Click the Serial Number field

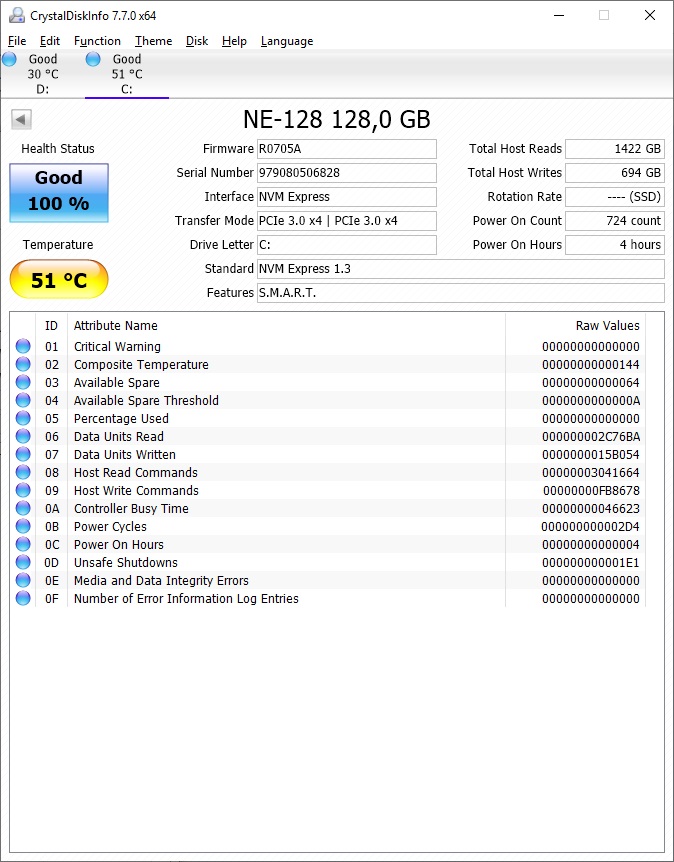[347, 173]
